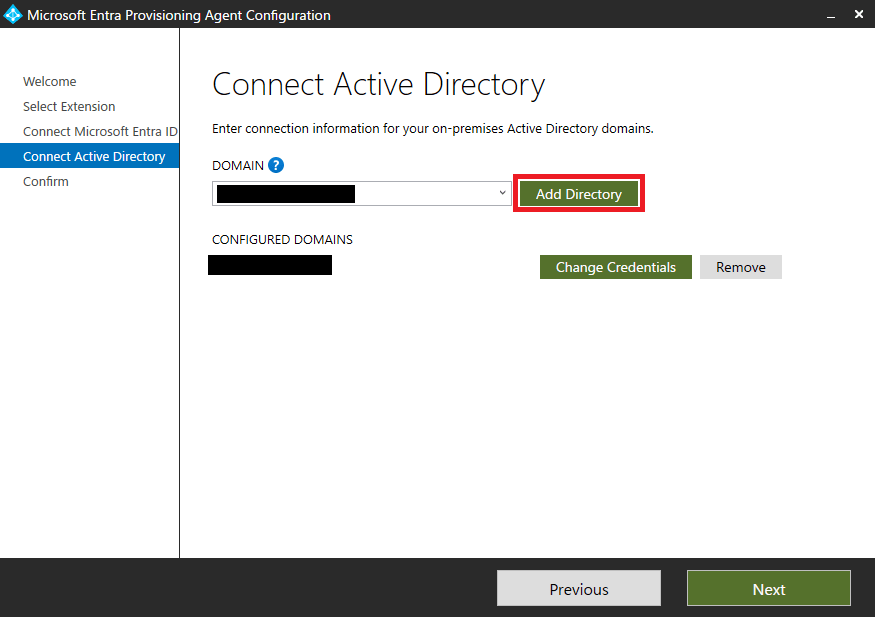Go back with the Previous button
Viewport: 875px width, 617px height.
tap(579, 588)
